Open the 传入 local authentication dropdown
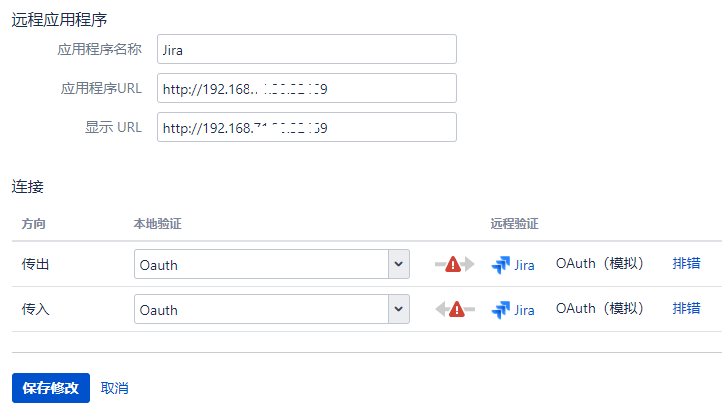722x417 pixels. tap(272, 310)
